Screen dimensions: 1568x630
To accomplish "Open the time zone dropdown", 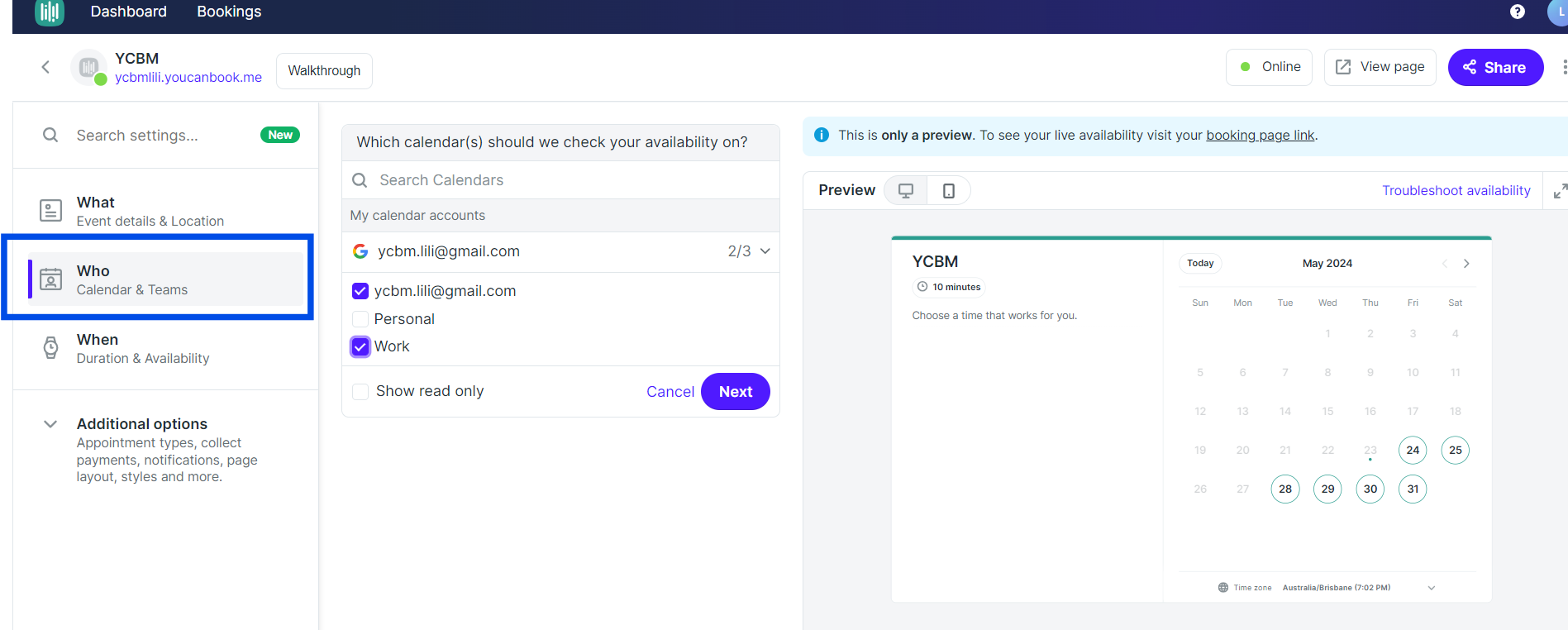I will point(1432,588).
